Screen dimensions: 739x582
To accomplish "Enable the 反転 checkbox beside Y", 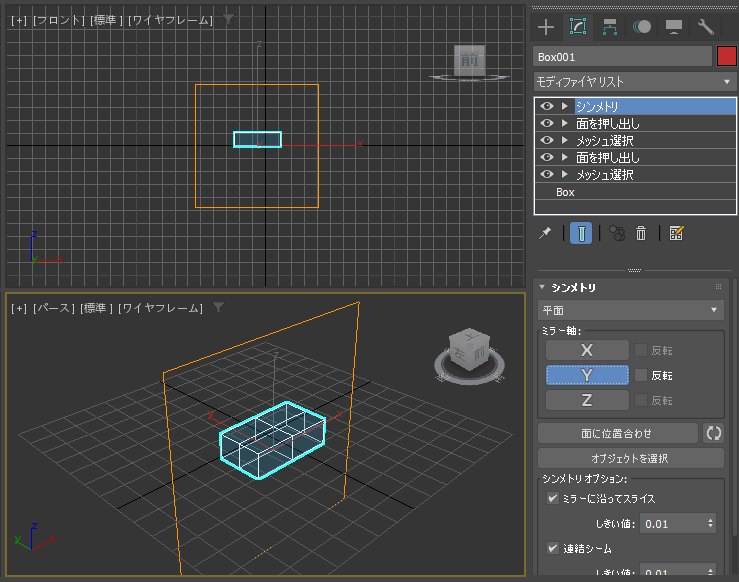I will pos(640,375).
